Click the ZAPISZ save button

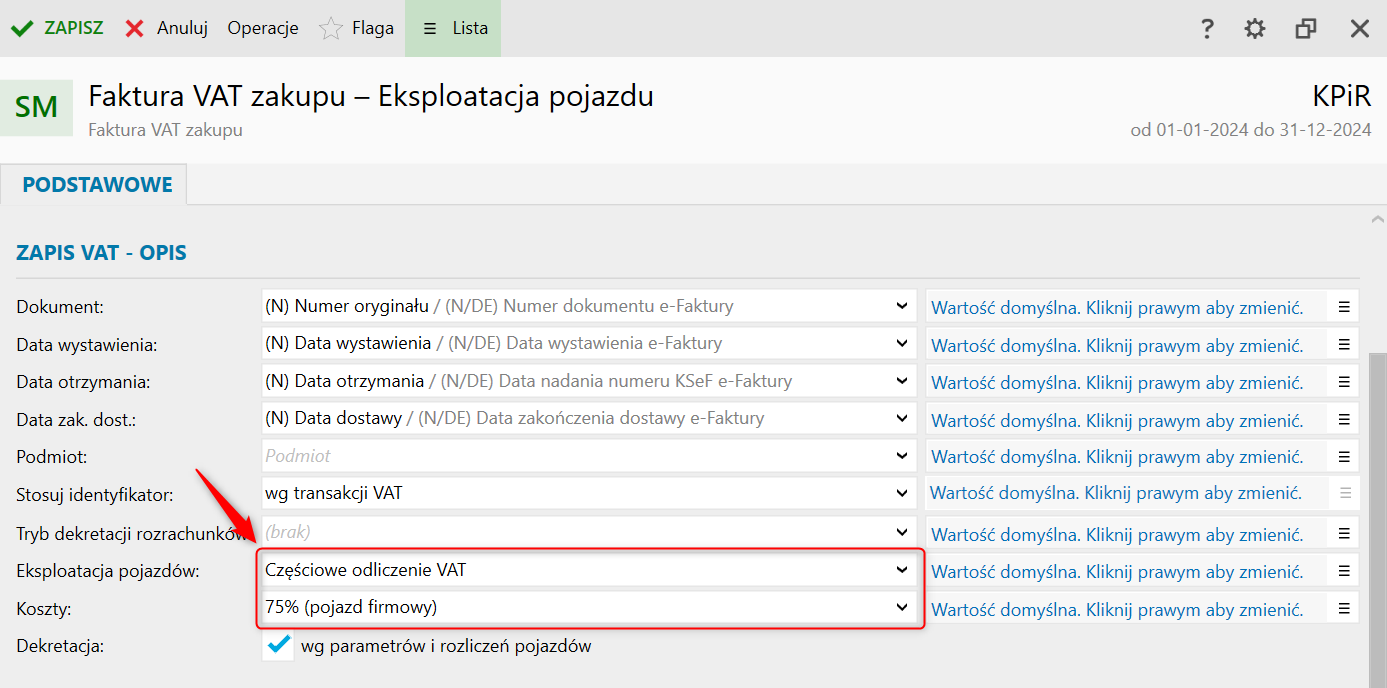pos(58,28)
